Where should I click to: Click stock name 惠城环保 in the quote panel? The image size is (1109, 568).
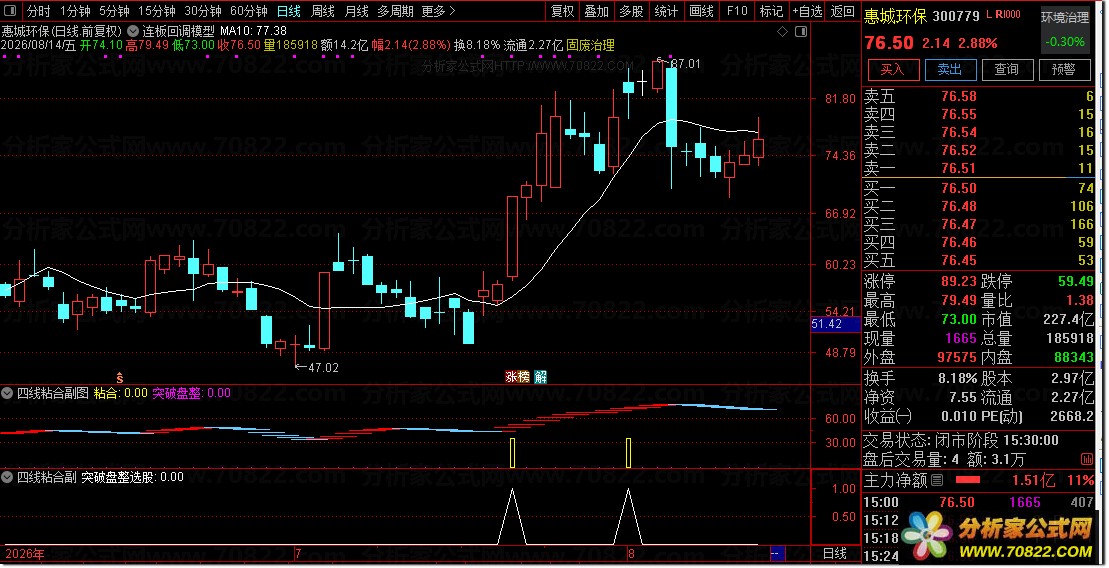click(x=895, y=16)
